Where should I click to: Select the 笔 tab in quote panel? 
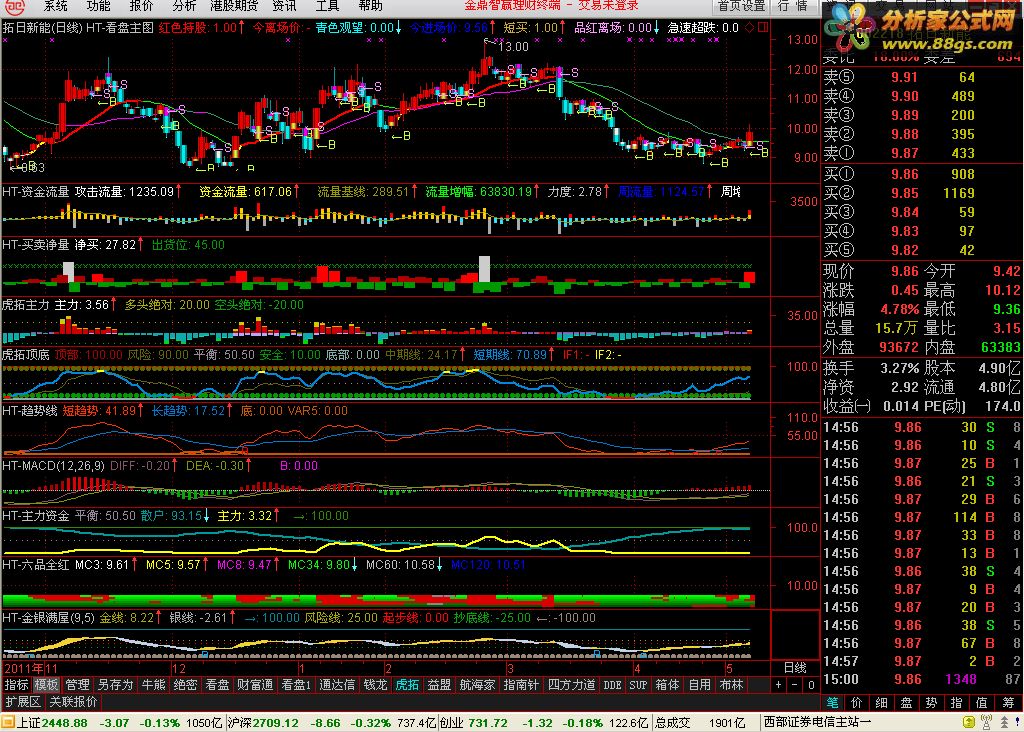pyautogui.click(x=832, y=703)
